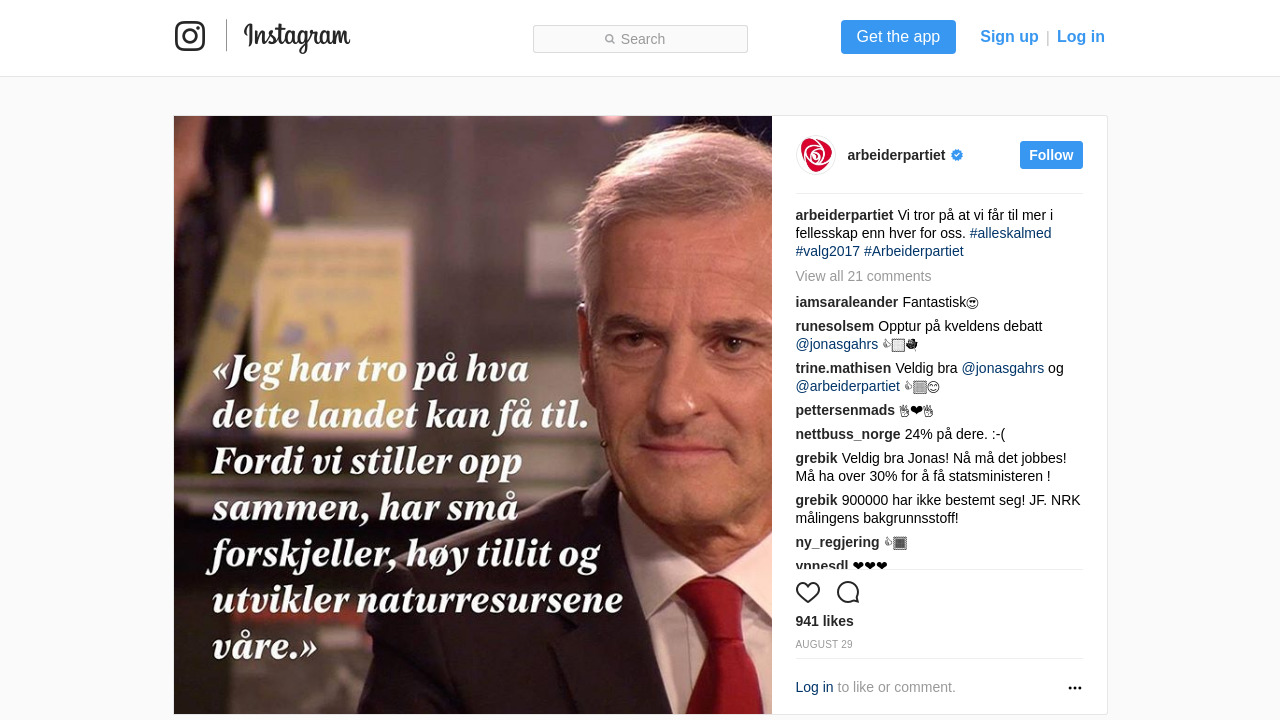
Task: Click the Get the app button
Action: (898, 37)
